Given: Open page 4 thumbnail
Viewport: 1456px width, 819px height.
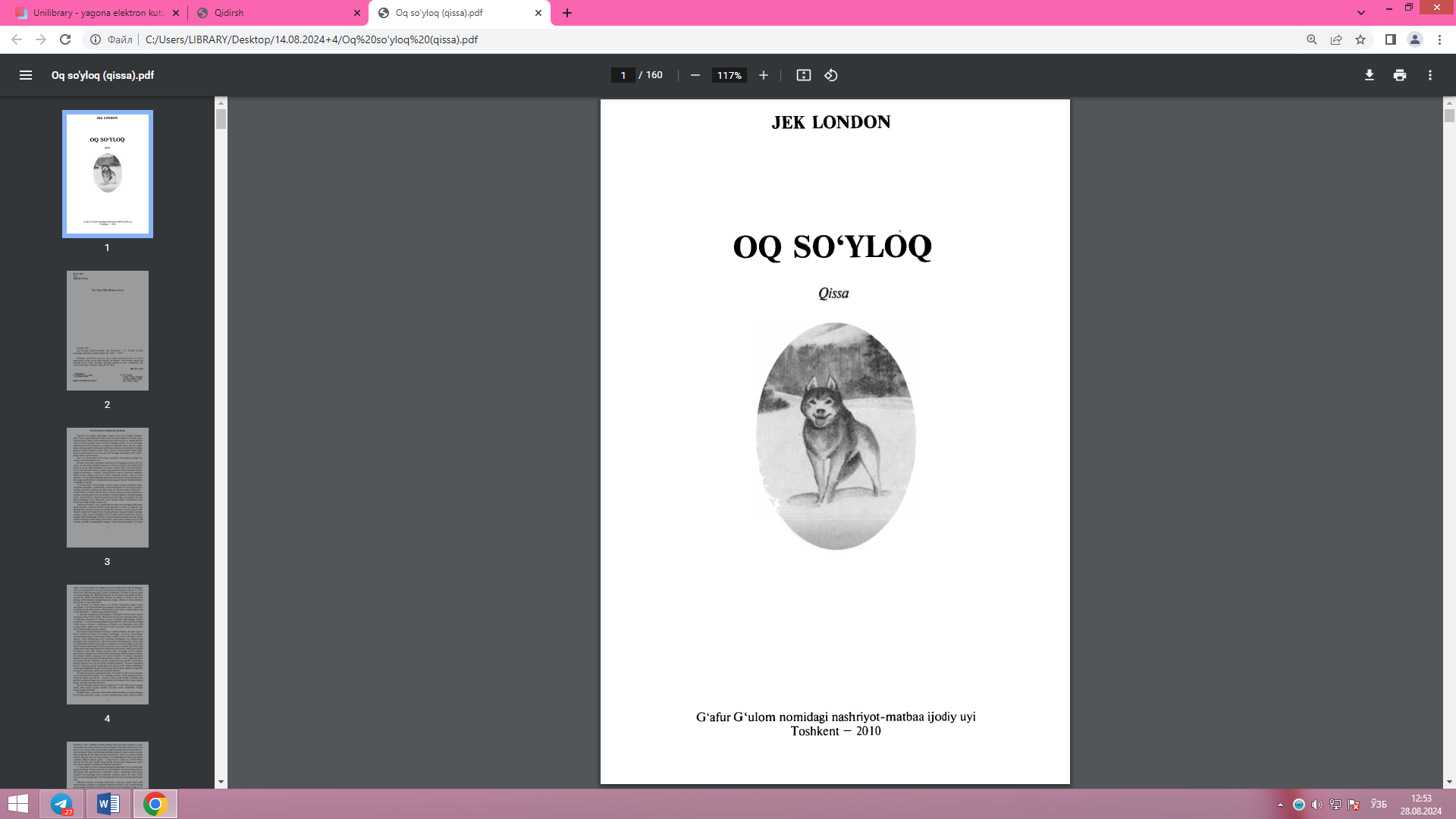Looking at the screenshot, I should (108, 645).
